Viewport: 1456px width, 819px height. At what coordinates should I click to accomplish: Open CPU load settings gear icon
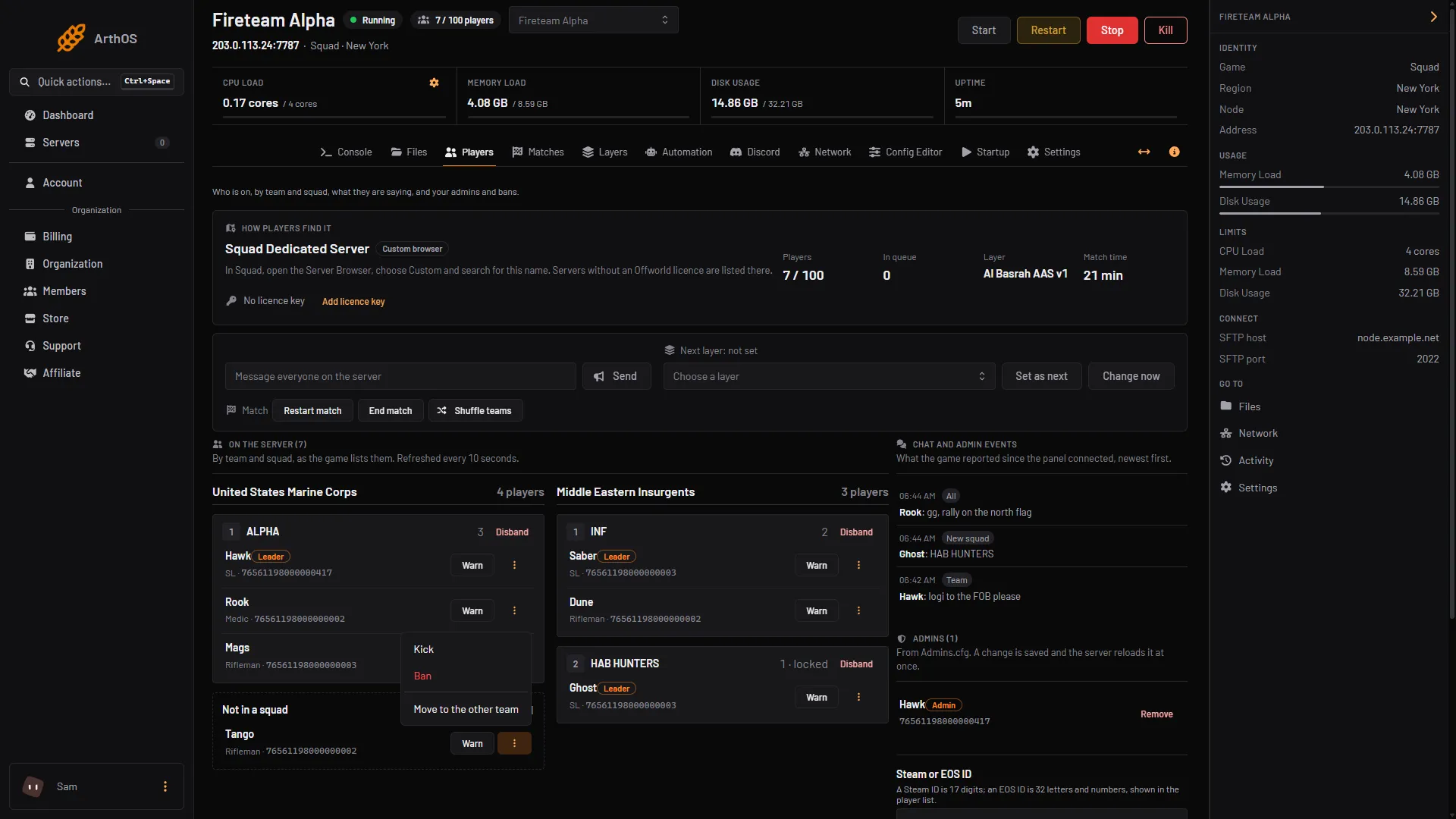[x=435, y=83]
